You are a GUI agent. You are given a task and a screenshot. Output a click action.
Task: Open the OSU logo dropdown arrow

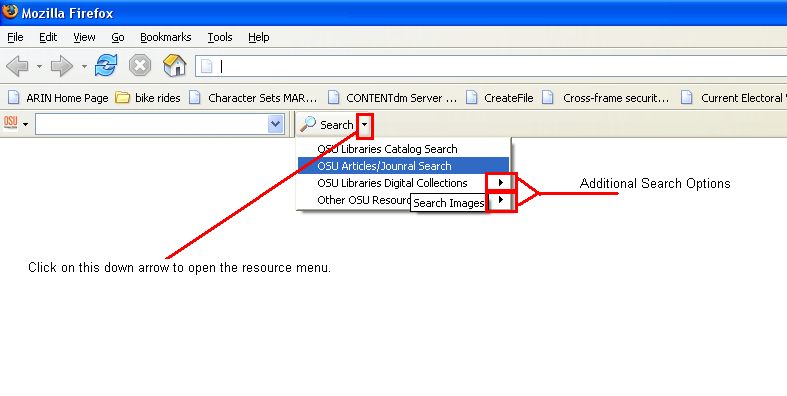[x=25, y=124]
